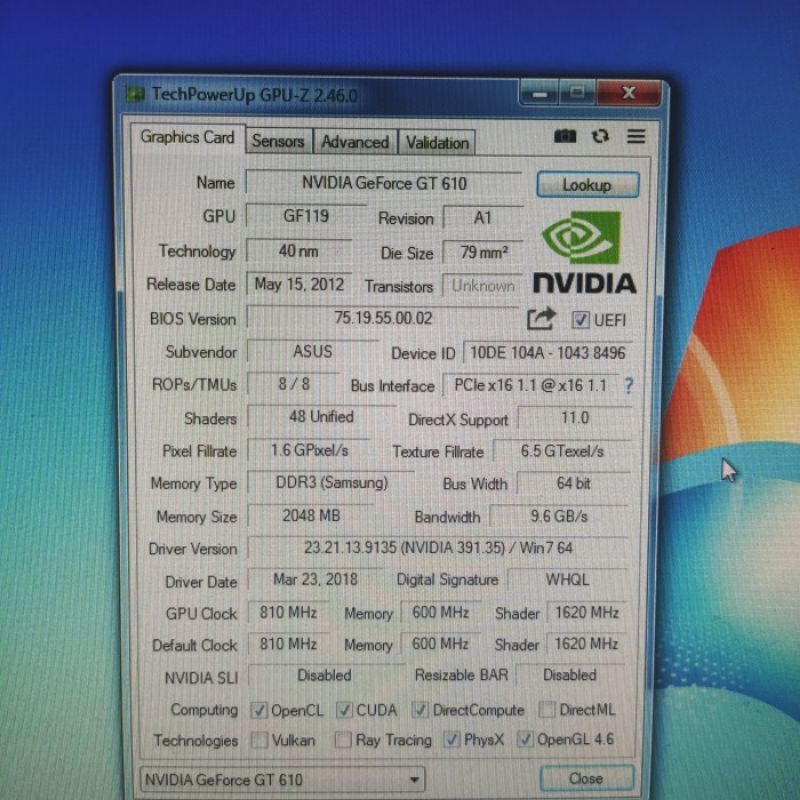
Task: Click the Transistors field Unknown
Action: [x=483, y=286]
